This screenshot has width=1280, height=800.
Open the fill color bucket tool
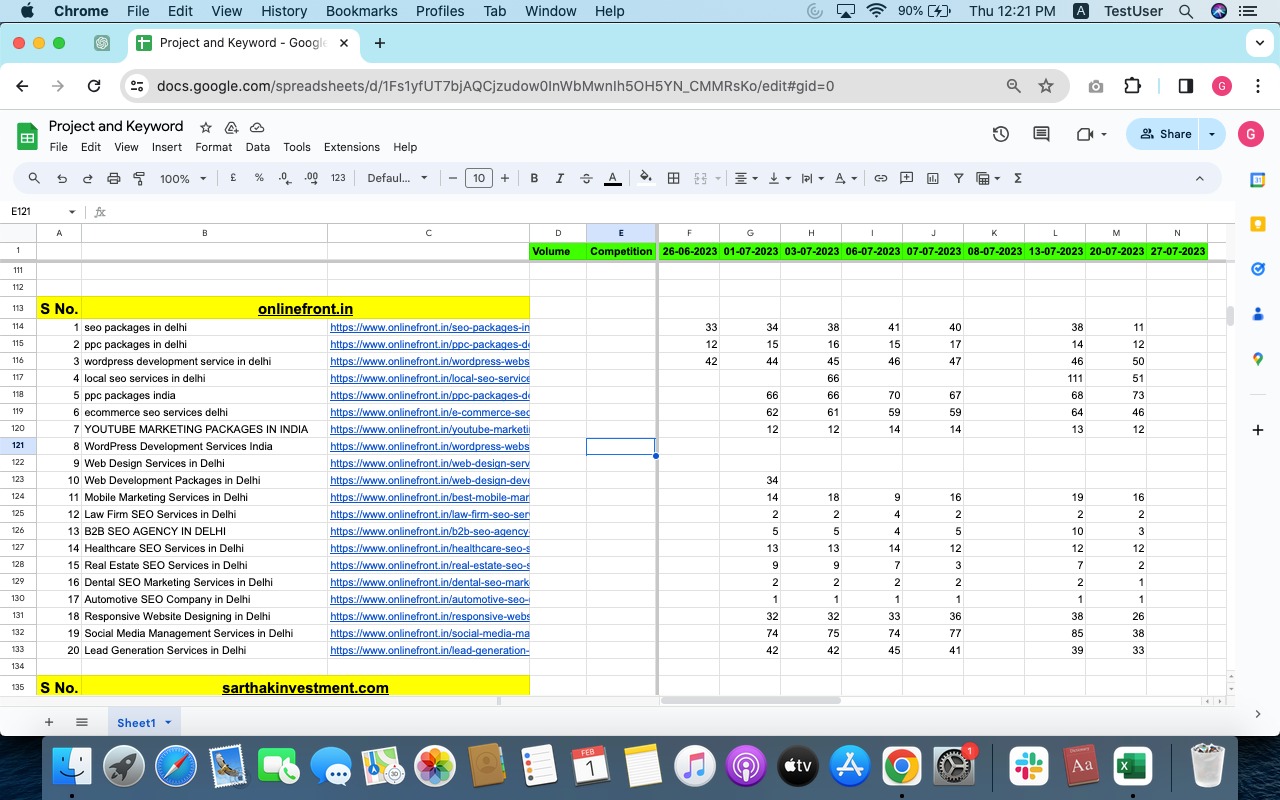[x=646, y=178]
